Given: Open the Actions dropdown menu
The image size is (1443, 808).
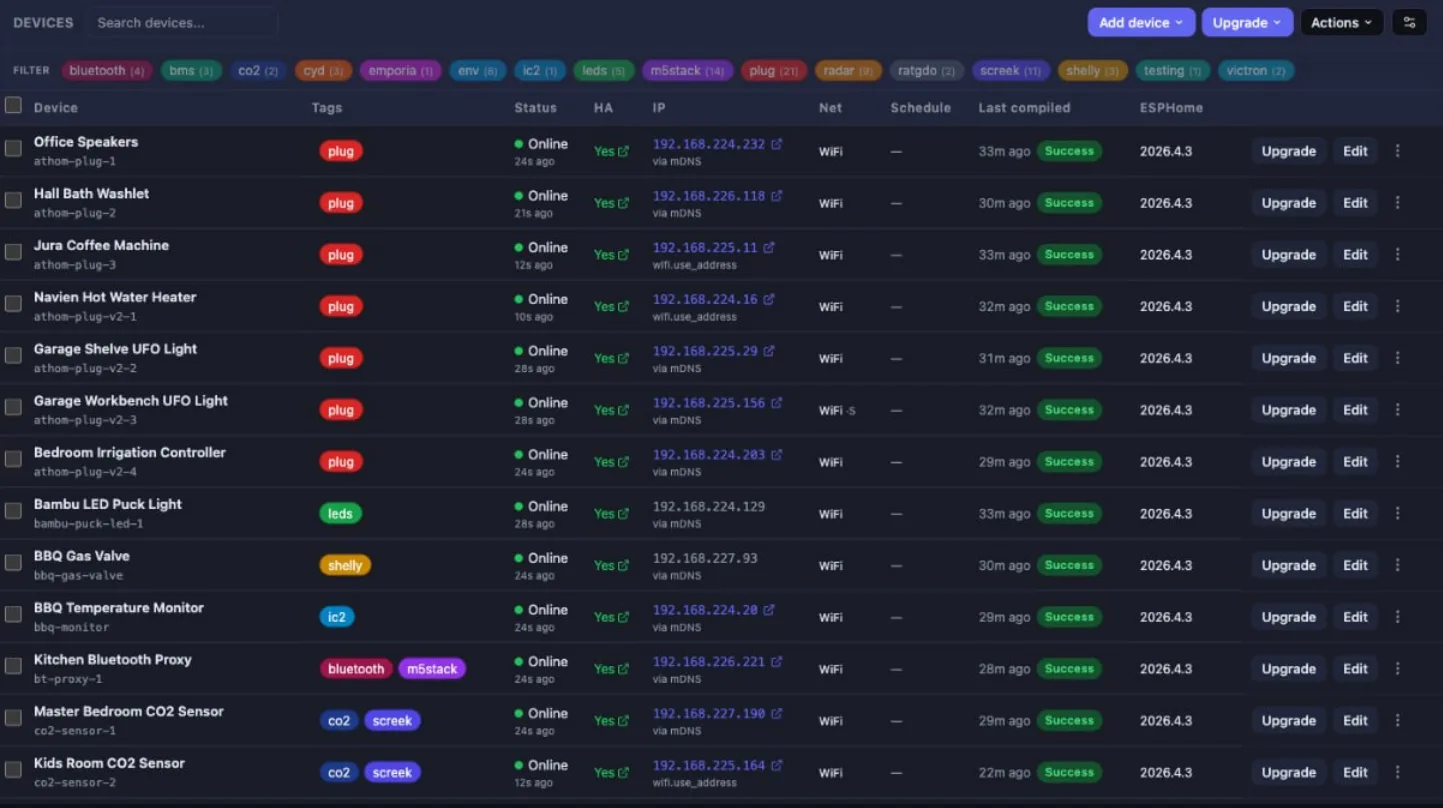Looking at the screenshot, I should coord(1342,22).
